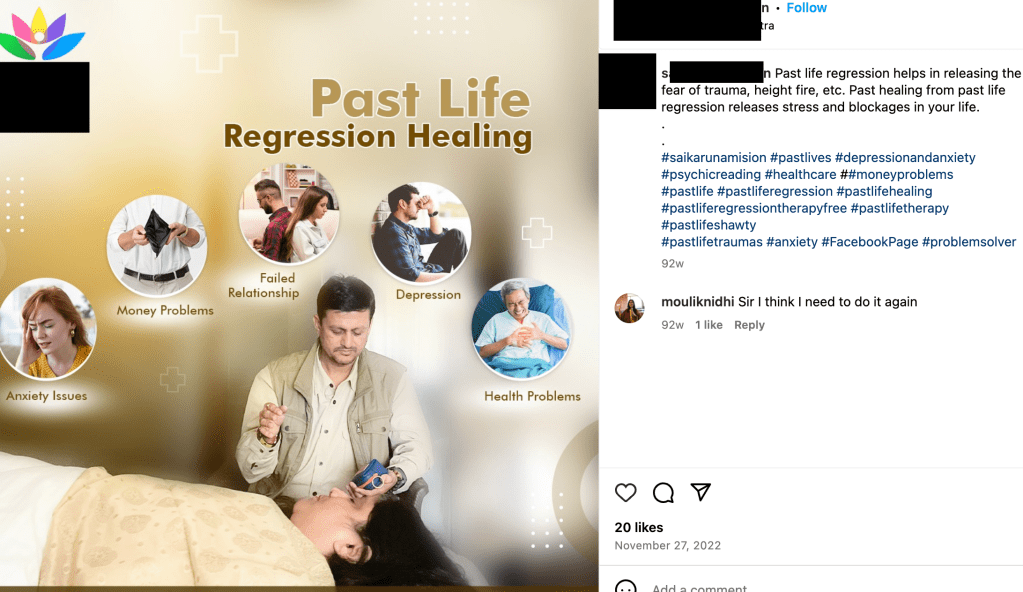Viewport: 1023px width, 592px height.
Task: Like the post with heart icon
Action: point(625,492)
